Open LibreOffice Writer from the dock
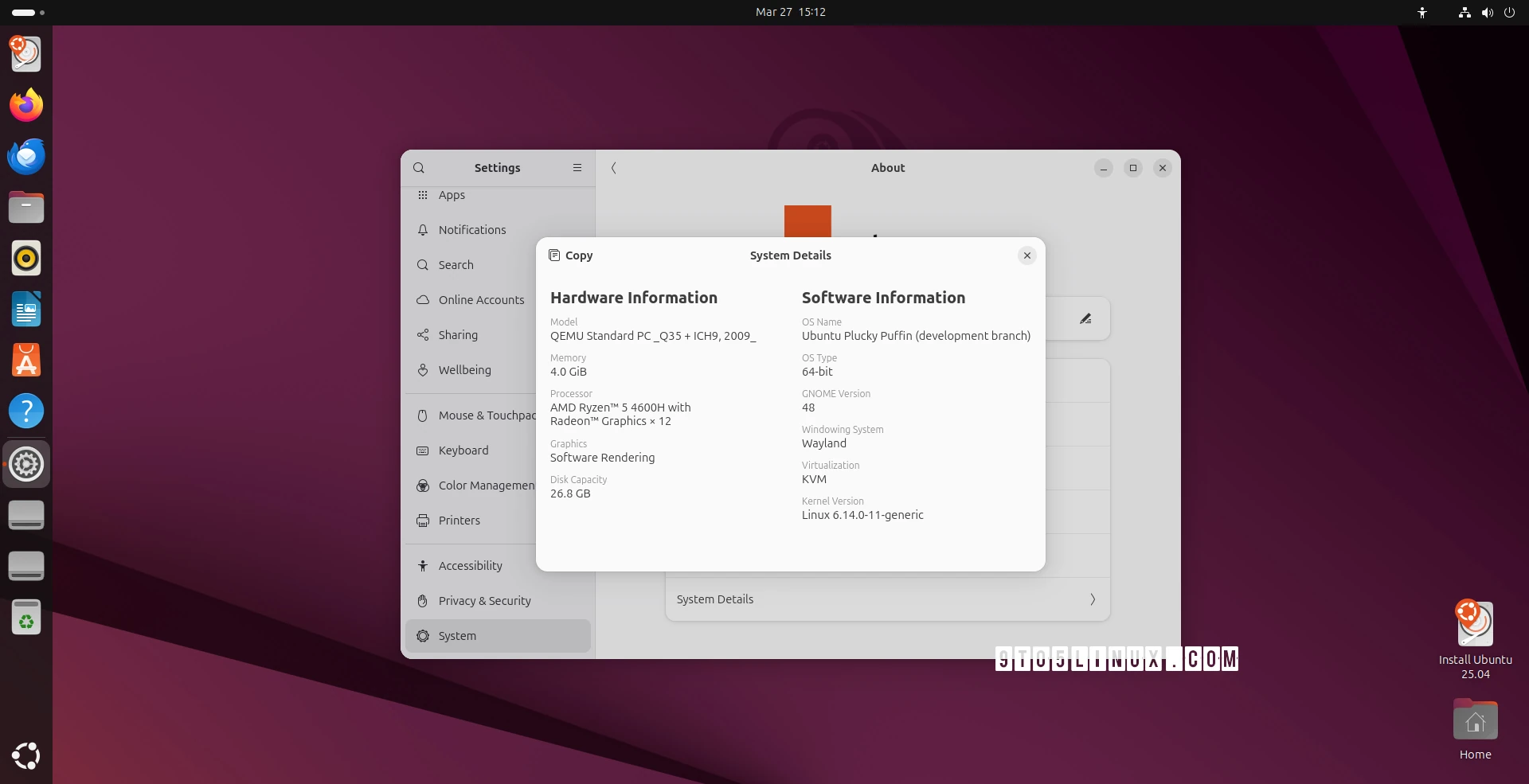The width and height of the screenshot is (1529, 784). click(25, 310)
